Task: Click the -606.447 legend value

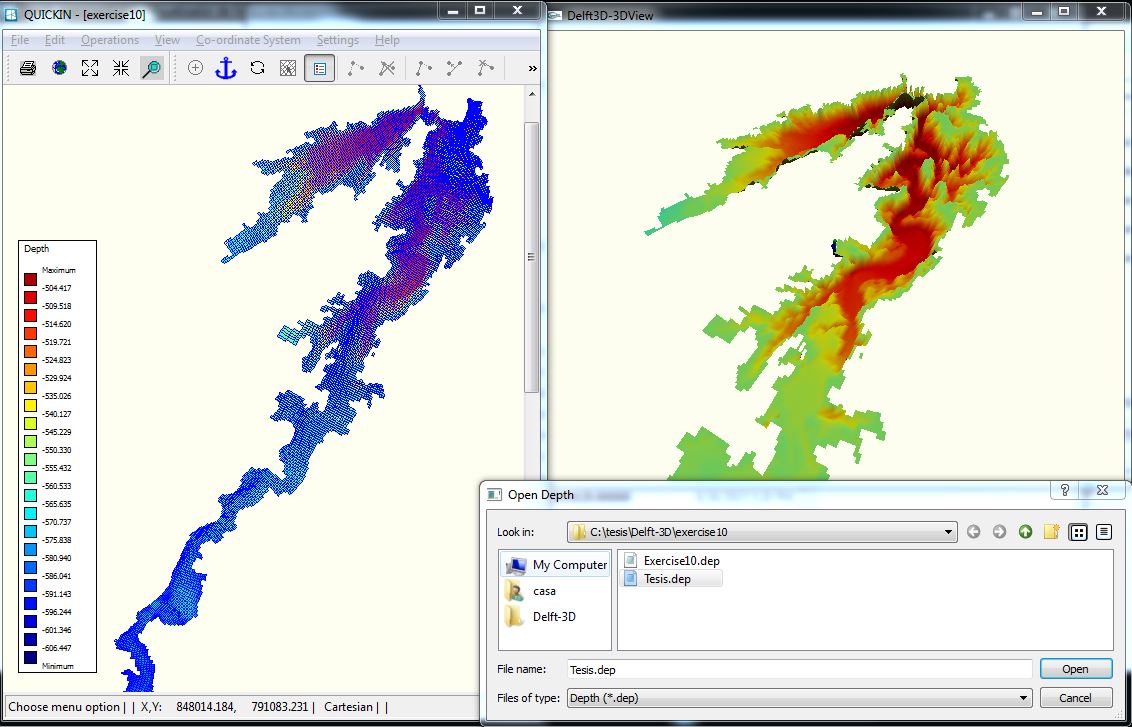Action: 56,648
